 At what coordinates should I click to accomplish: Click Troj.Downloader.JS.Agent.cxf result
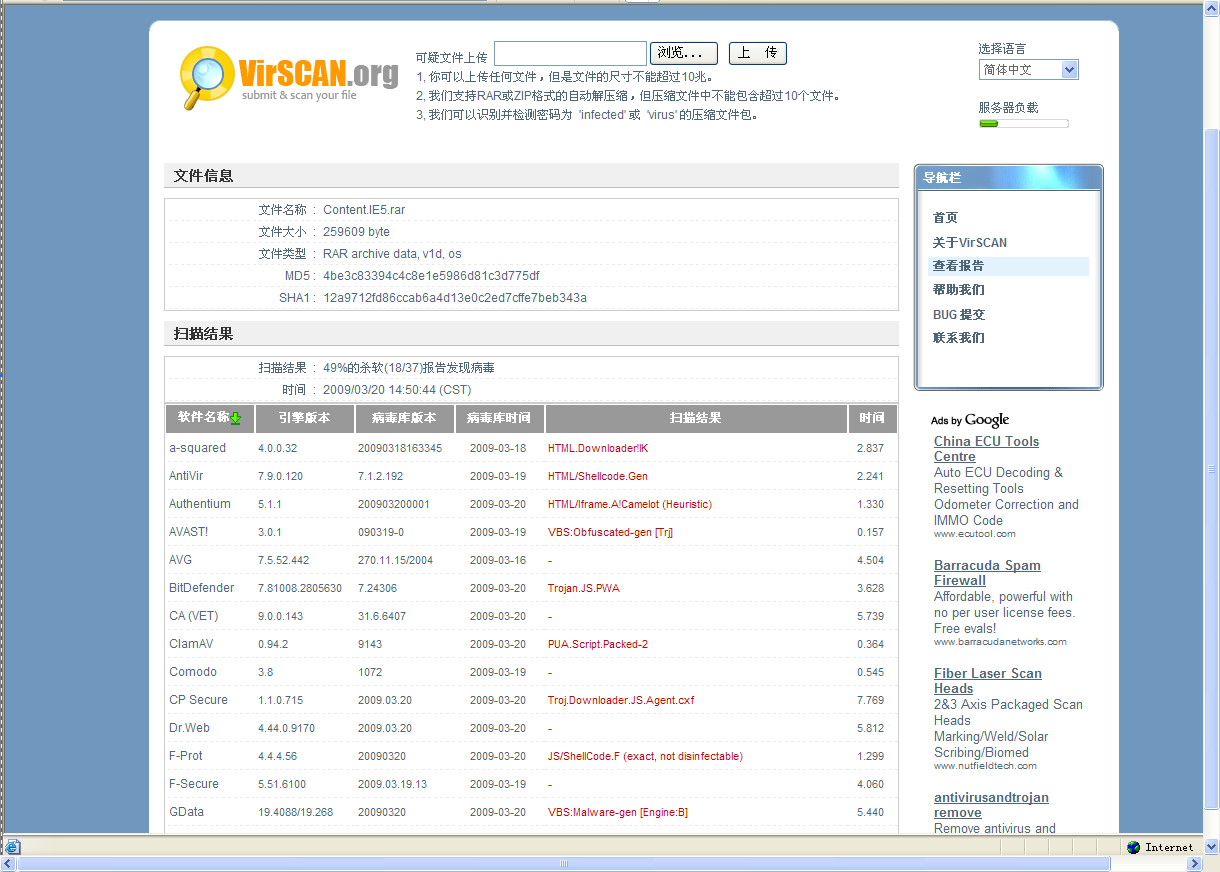pyautogui.click(x=621, y=700)
